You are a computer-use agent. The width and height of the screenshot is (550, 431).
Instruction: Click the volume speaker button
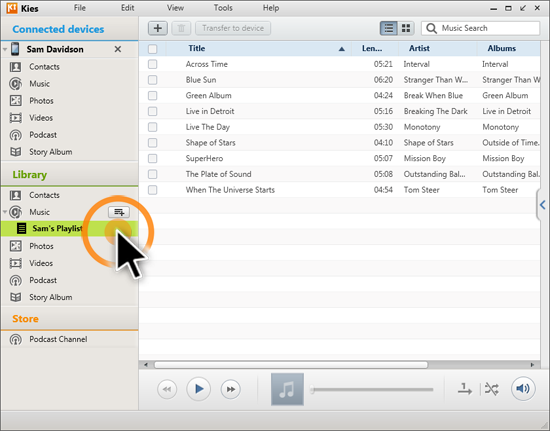click(523, 389)
